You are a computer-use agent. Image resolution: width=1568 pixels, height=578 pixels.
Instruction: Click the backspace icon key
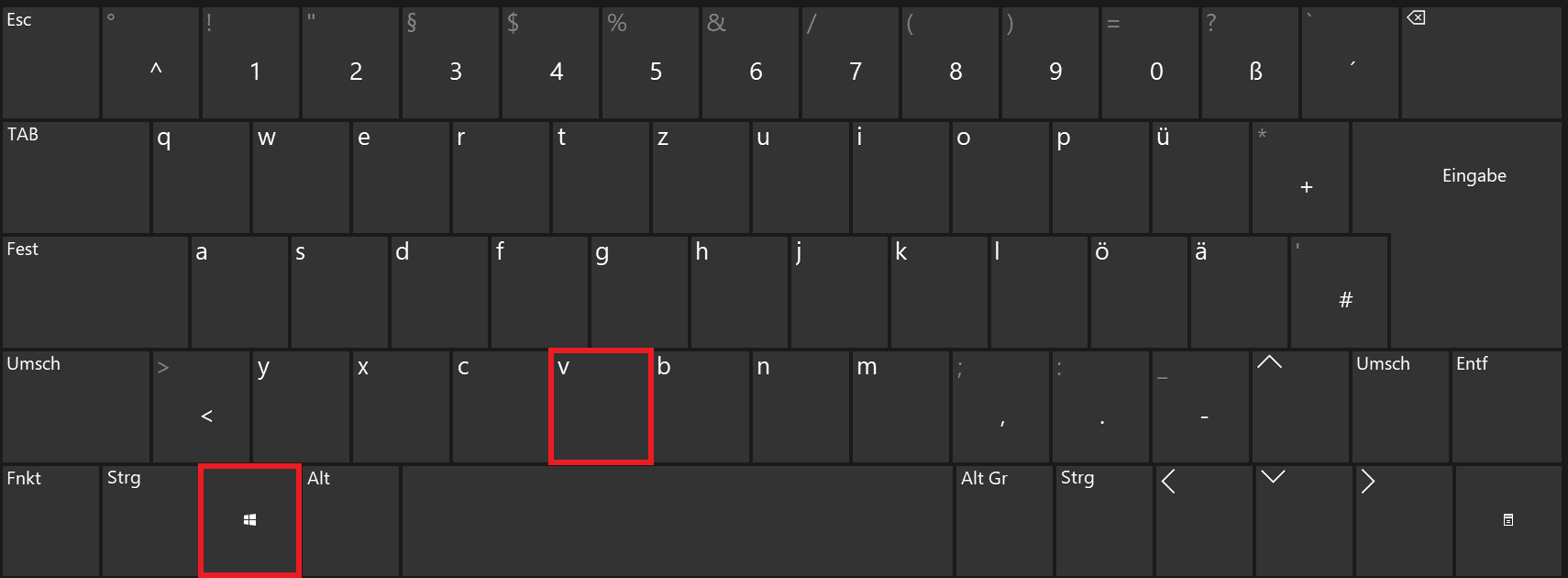point(1481,62)
